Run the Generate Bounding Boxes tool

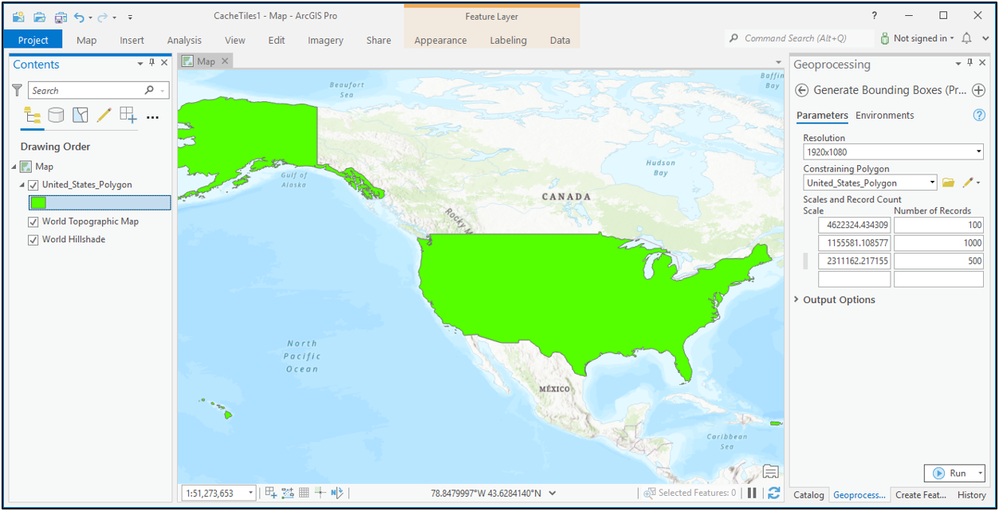tap(949, 473)
